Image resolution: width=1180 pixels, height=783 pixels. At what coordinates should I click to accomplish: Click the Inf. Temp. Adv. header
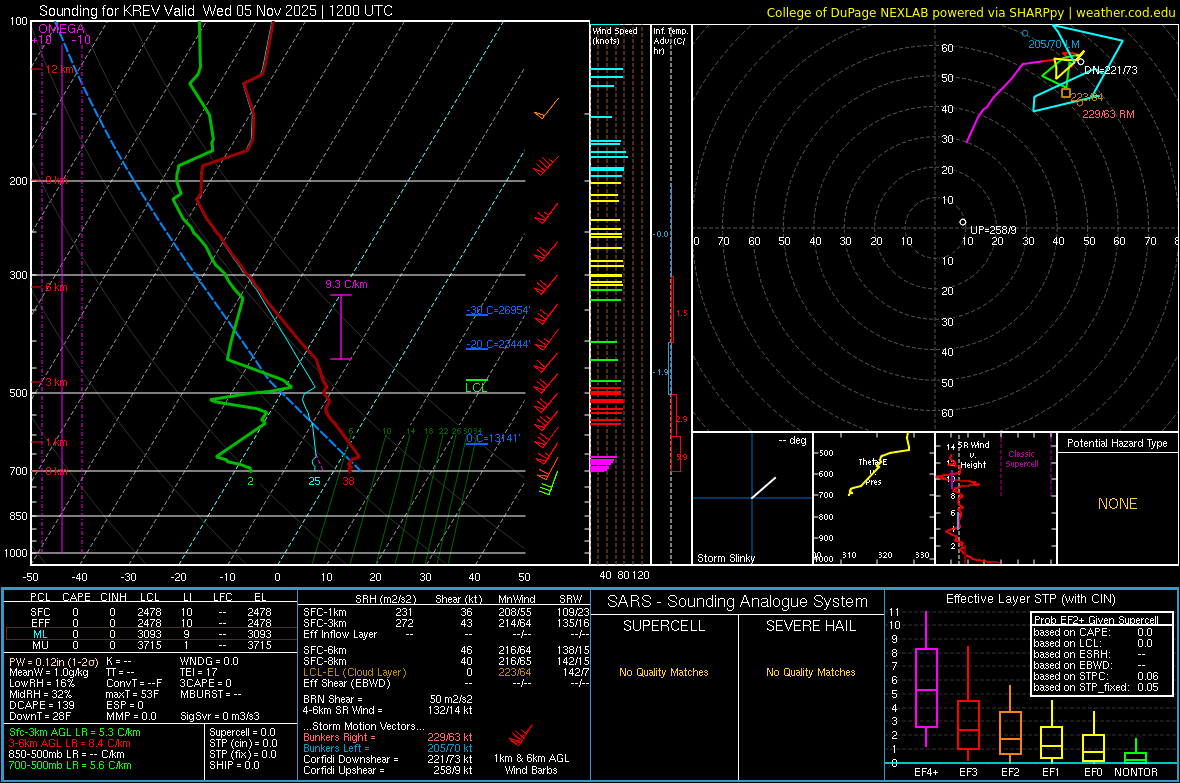(669, 41)
